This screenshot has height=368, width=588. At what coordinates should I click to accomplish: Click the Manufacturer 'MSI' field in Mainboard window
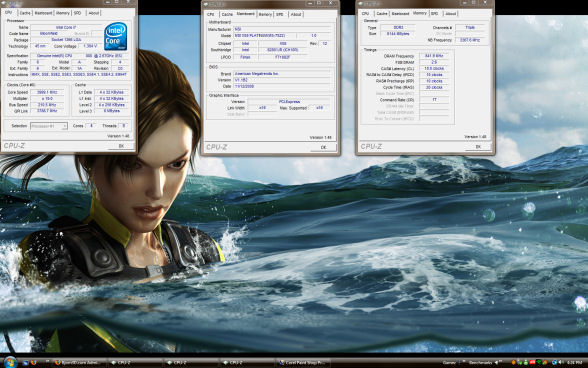coord(282,29)
